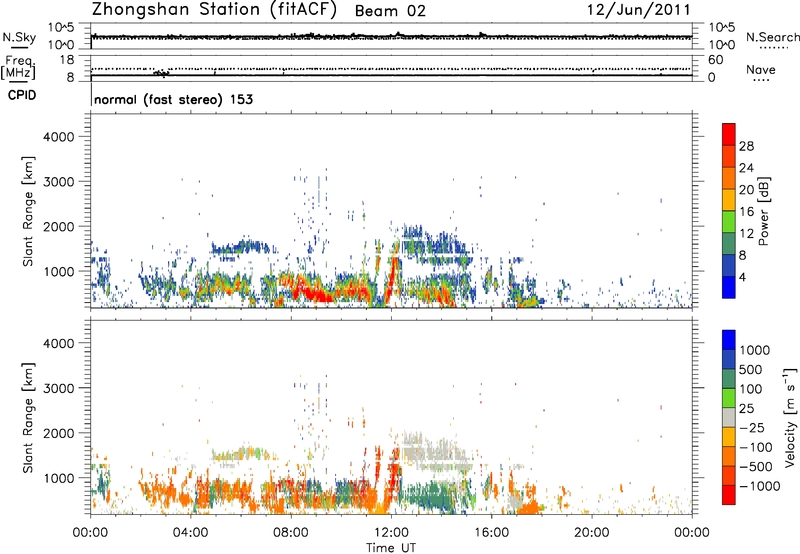Click the date 12/Jun/2011

(x=639, y=10)
